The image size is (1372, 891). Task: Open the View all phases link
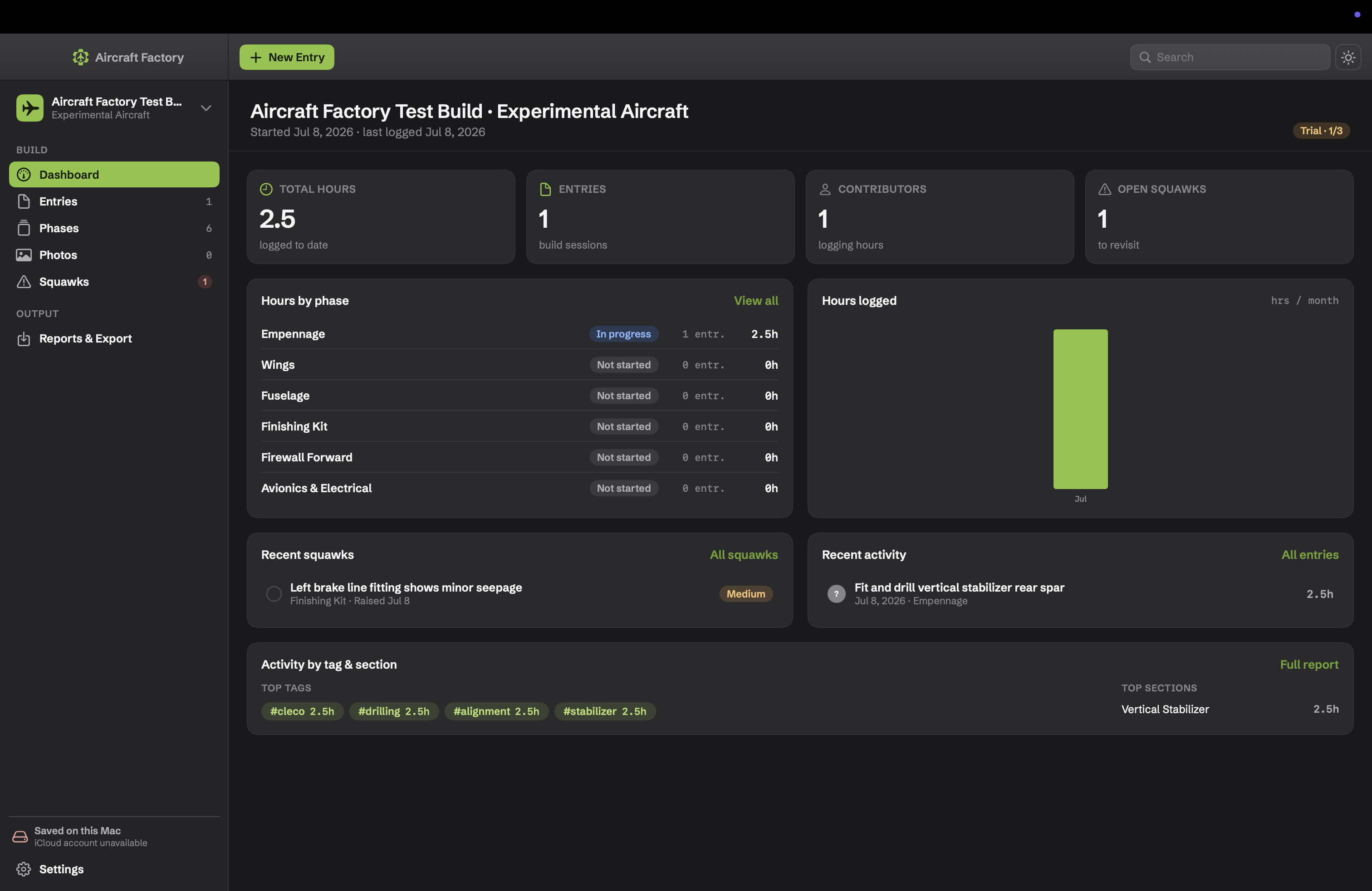[x=756, y=300]
